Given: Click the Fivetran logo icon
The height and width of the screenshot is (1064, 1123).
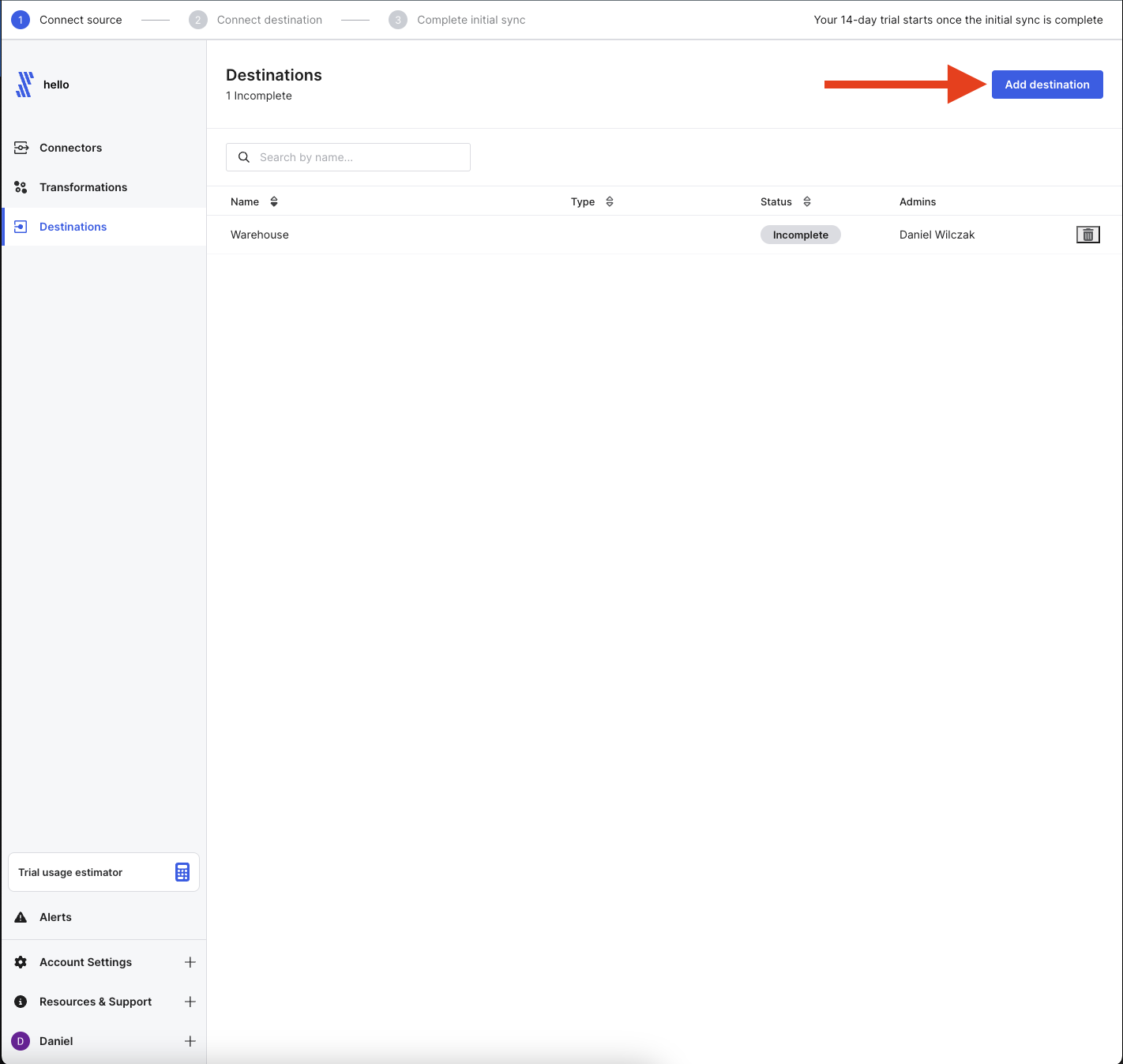Looking at the screenshot, I should pos(24,85).
